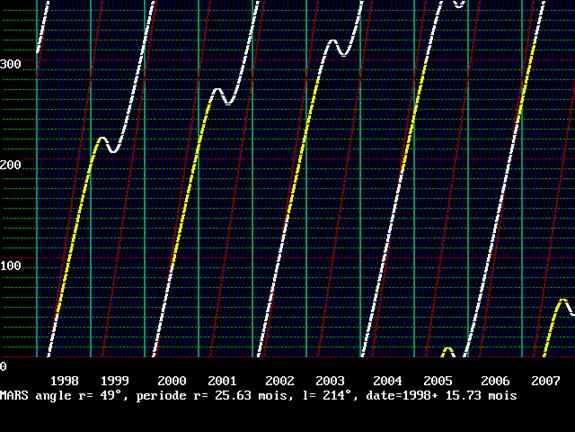The image size is (575, 432).
Task: Select the 2002 year label
Action: [280, 381]
